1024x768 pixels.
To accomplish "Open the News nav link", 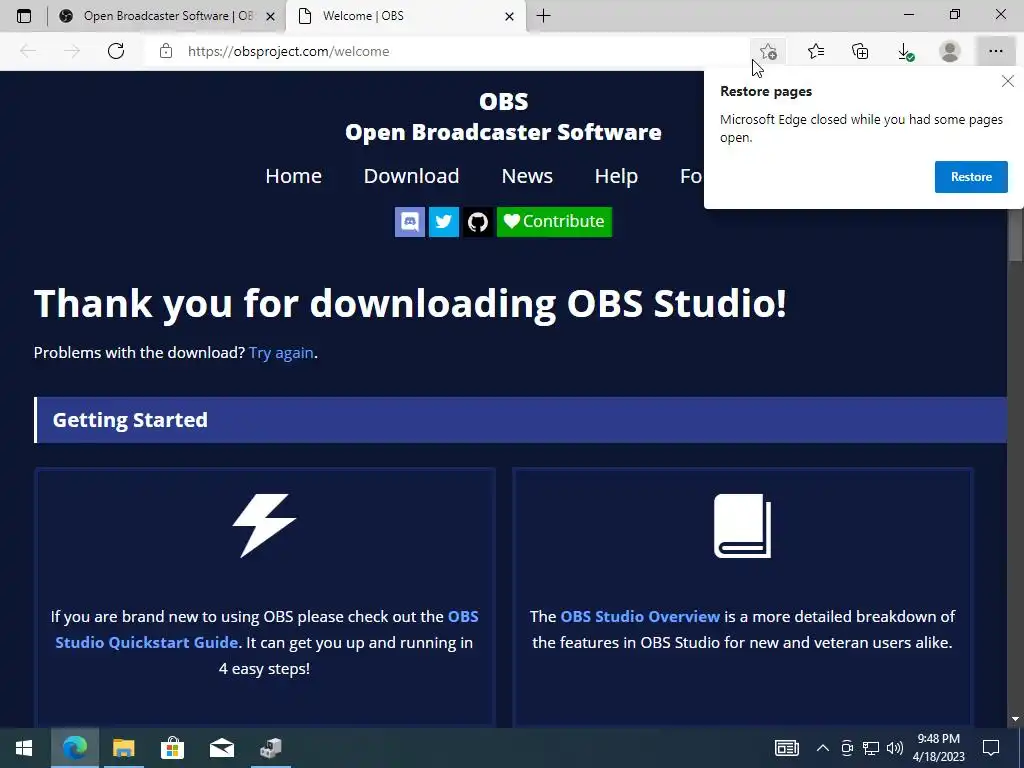I will tap(527, 176).
